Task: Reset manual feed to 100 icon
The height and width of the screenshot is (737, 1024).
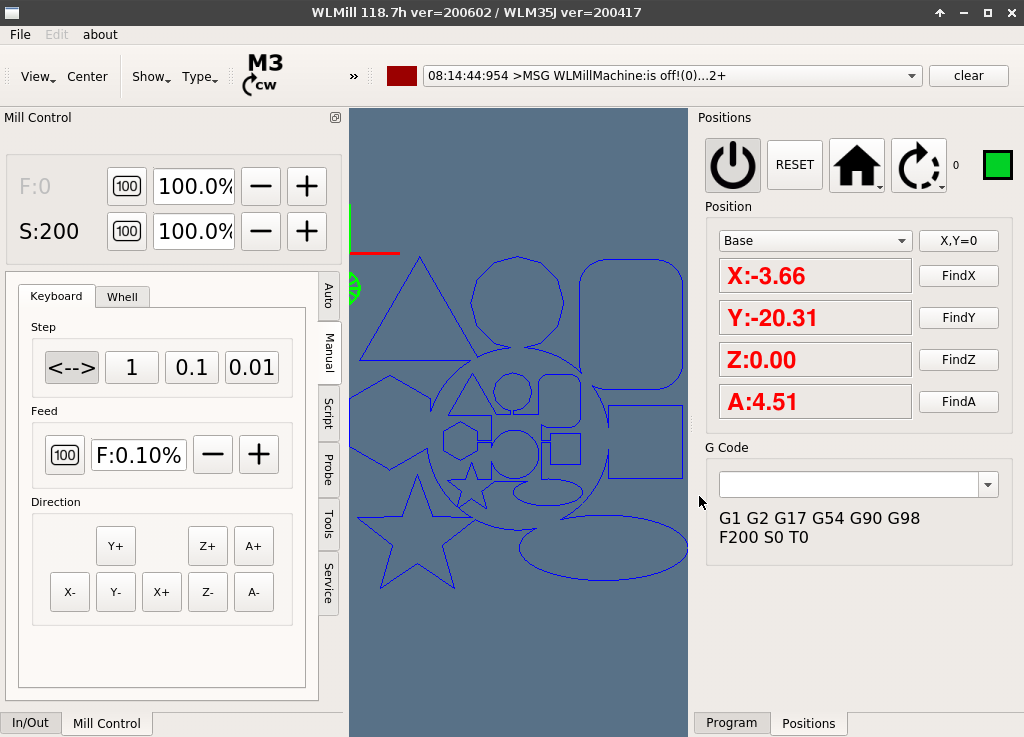Action: [x=65, y=455]
